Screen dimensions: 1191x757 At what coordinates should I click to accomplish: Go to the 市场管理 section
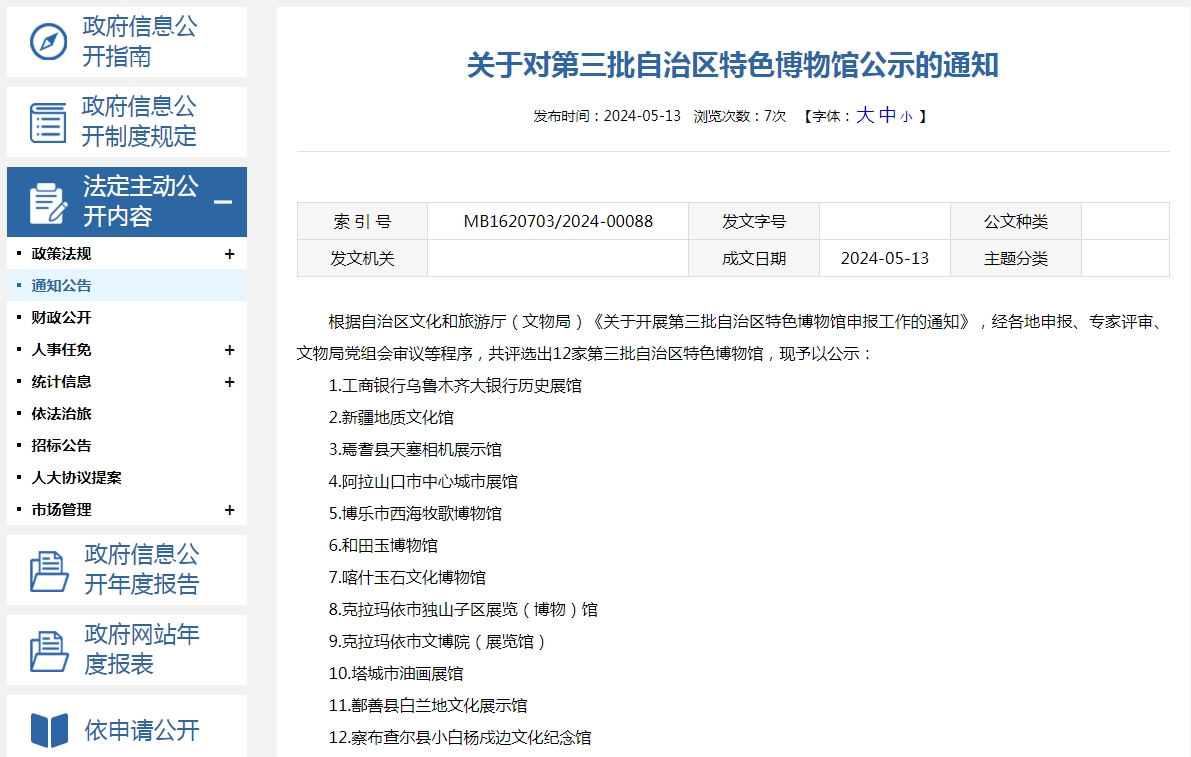(61, 509)
